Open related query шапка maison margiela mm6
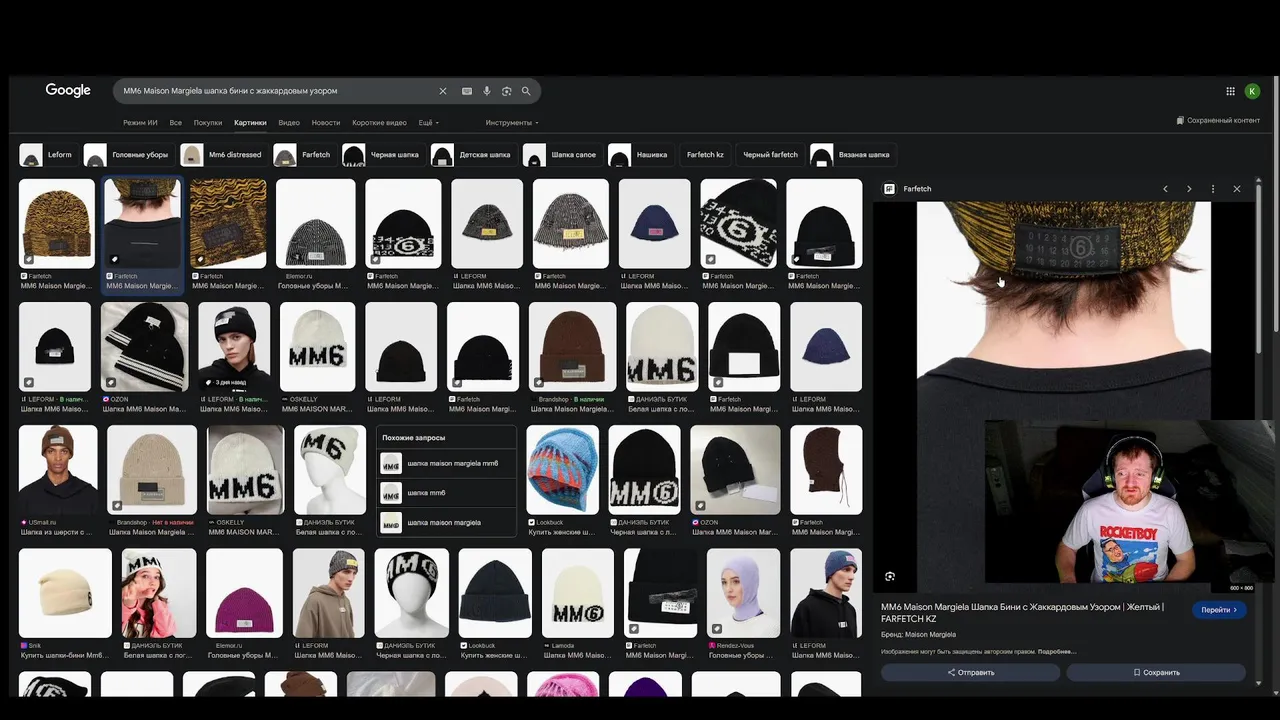The height and width of the screenshot is (720, 1280). coord(447,464)
